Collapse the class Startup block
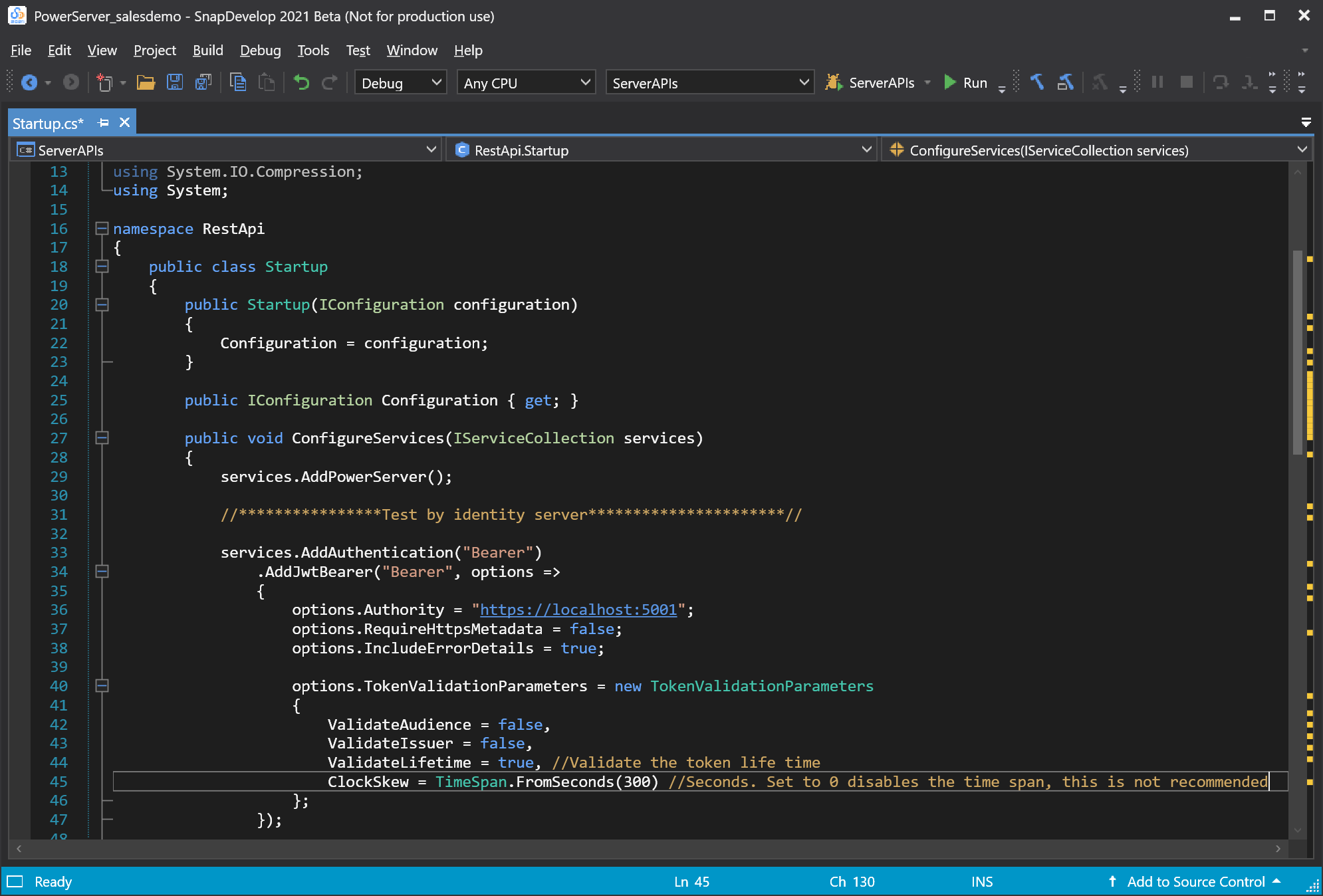 click(x=102, y=267)
